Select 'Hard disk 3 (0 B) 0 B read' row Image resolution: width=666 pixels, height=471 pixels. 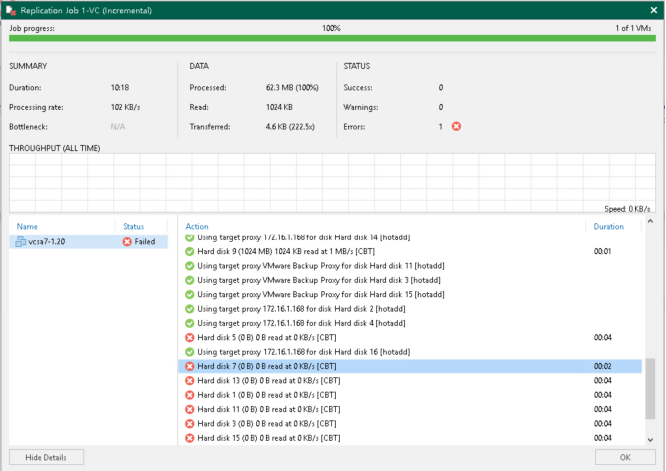click(409, 424)
